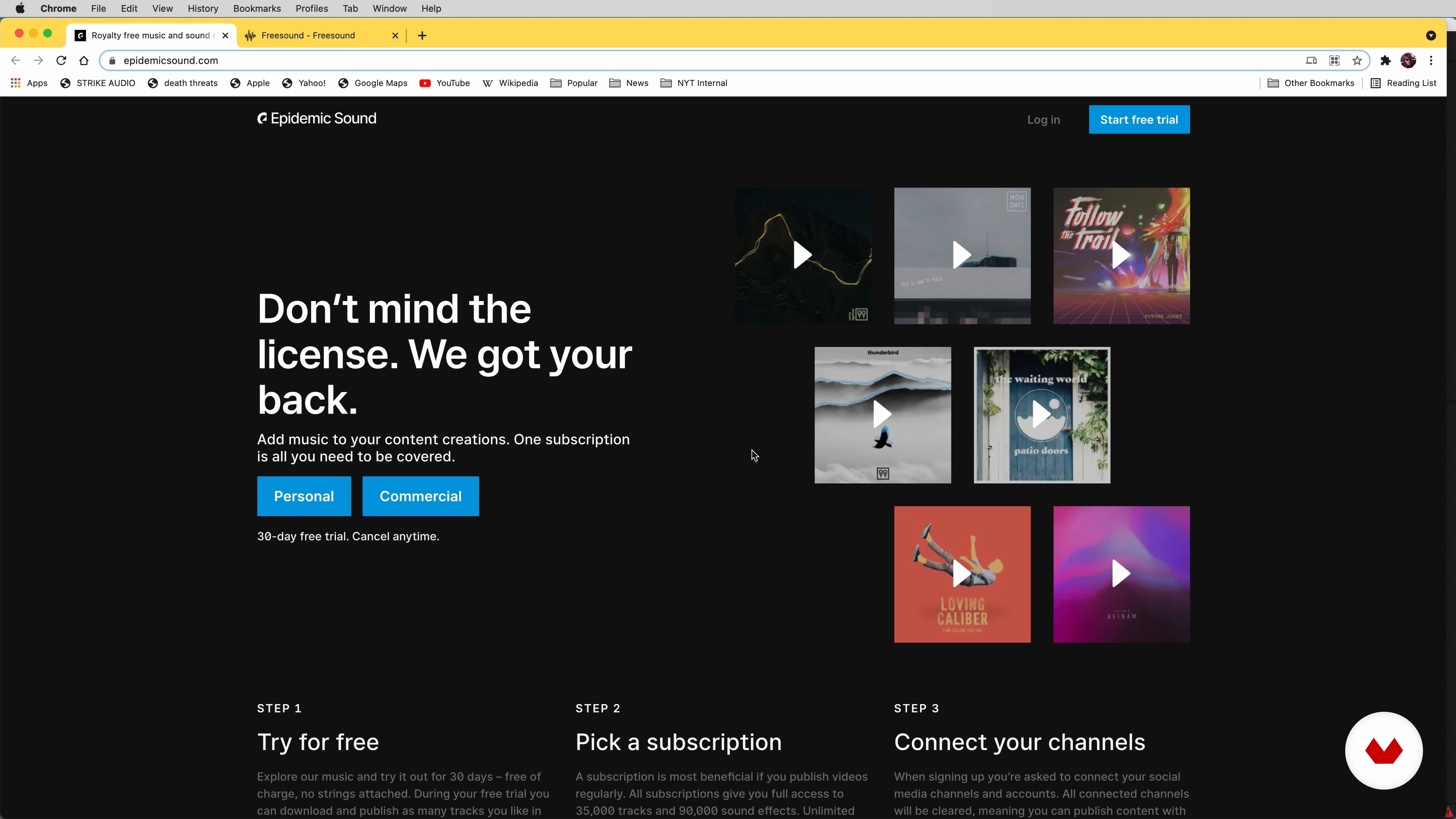Click the Epidemic Sound logo
Image resolution: width=1456 pixels, height=819 pixels.
(x=317, y=119)
